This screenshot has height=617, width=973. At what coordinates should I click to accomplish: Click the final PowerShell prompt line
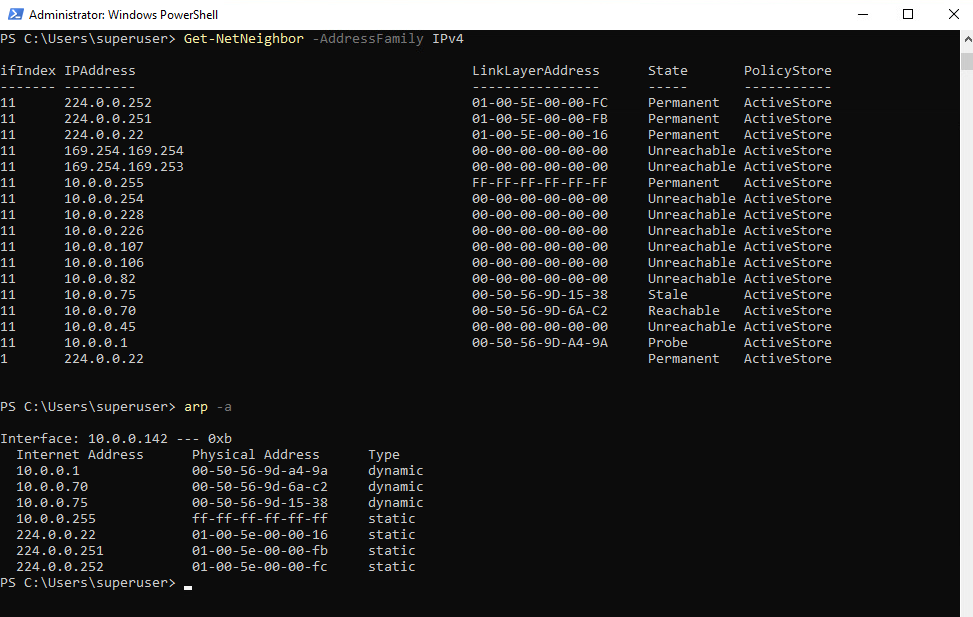[96, 583]
